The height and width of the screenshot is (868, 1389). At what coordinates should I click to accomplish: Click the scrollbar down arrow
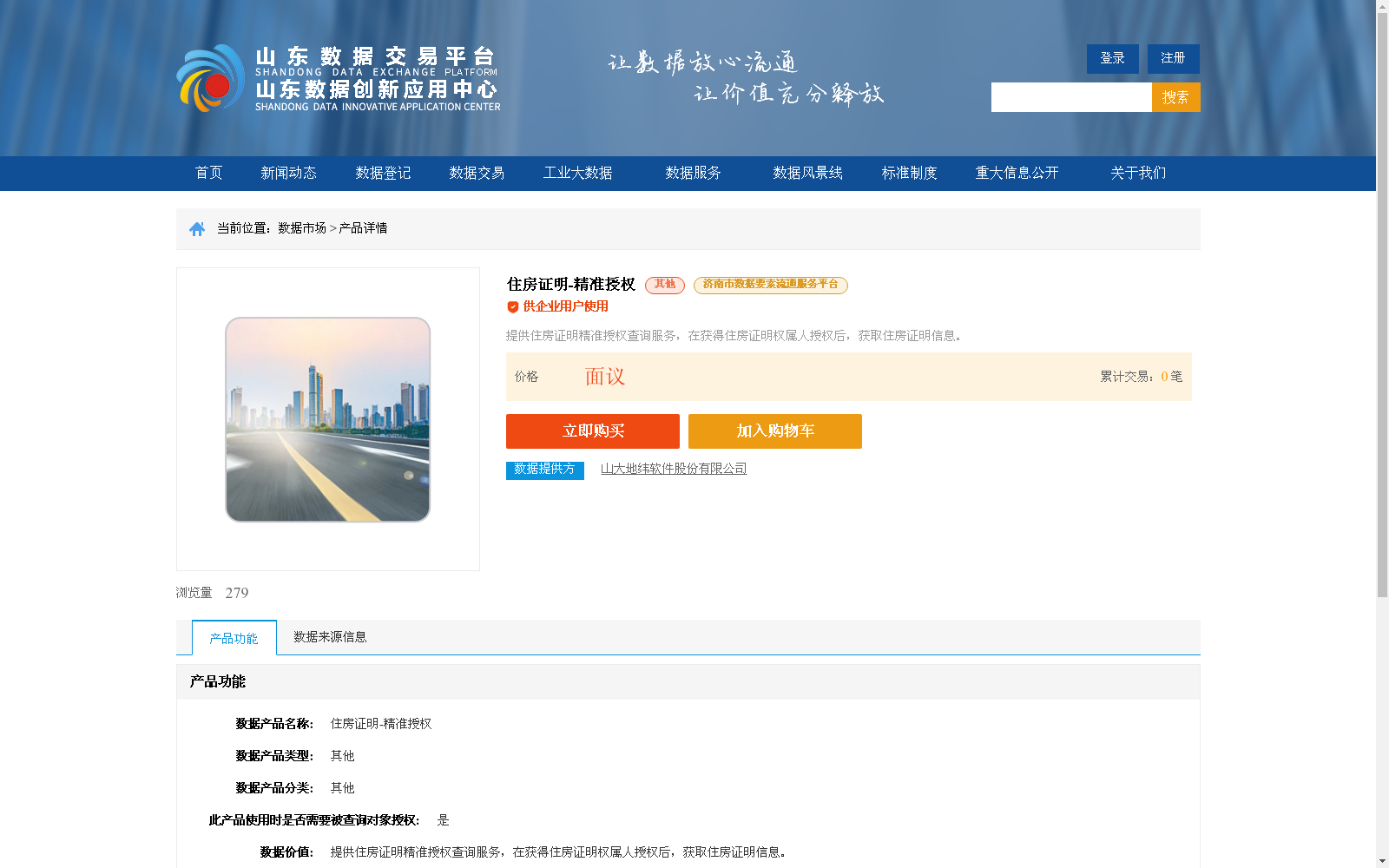1382,861
